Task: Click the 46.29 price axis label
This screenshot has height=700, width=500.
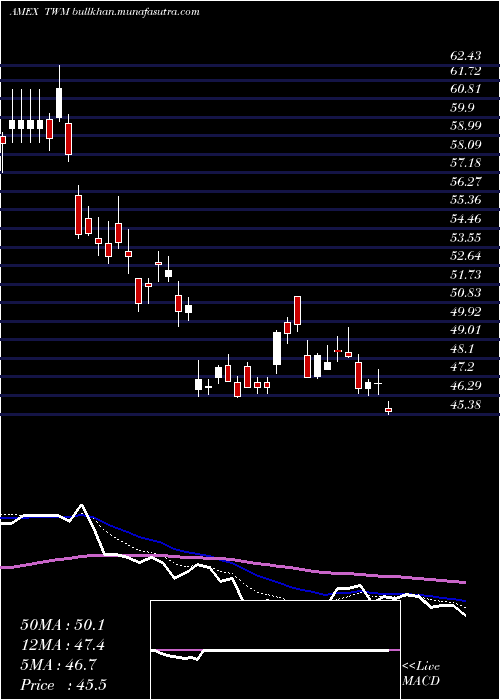Action: pyautogui.click(x=466, y=385)
